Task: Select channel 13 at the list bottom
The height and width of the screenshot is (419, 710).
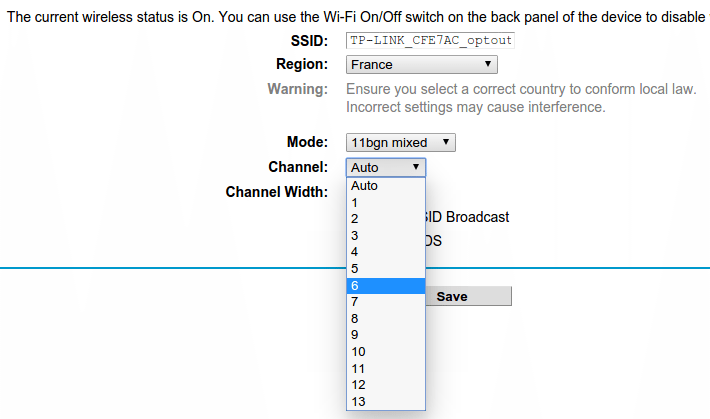Action: pyautogui.click(x=386, y=401)
